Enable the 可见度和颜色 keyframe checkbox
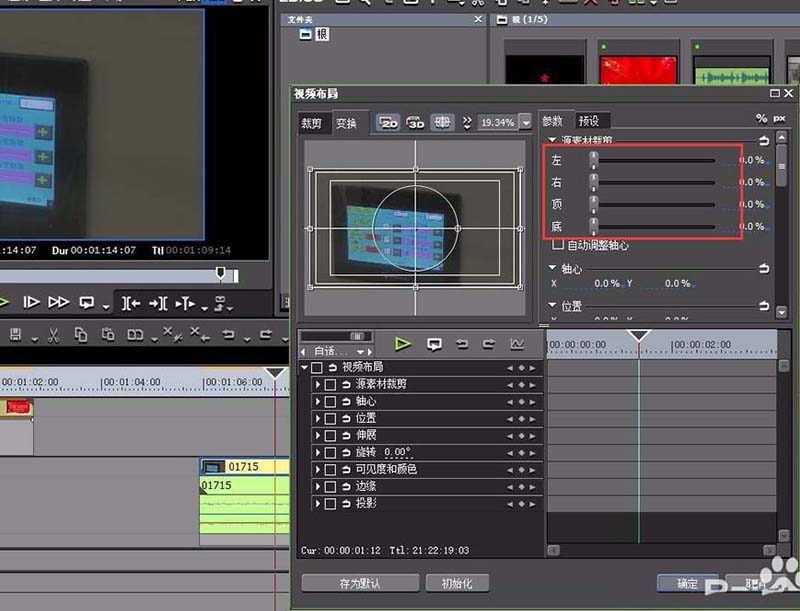This screenshot has height=611, width=800. (330, 469)
